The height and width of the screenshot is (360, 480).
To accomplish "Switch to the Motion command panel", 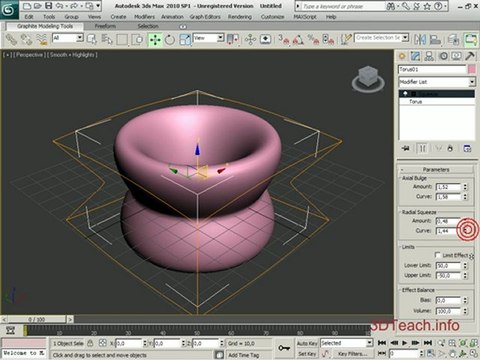I will tap(443, 56).
